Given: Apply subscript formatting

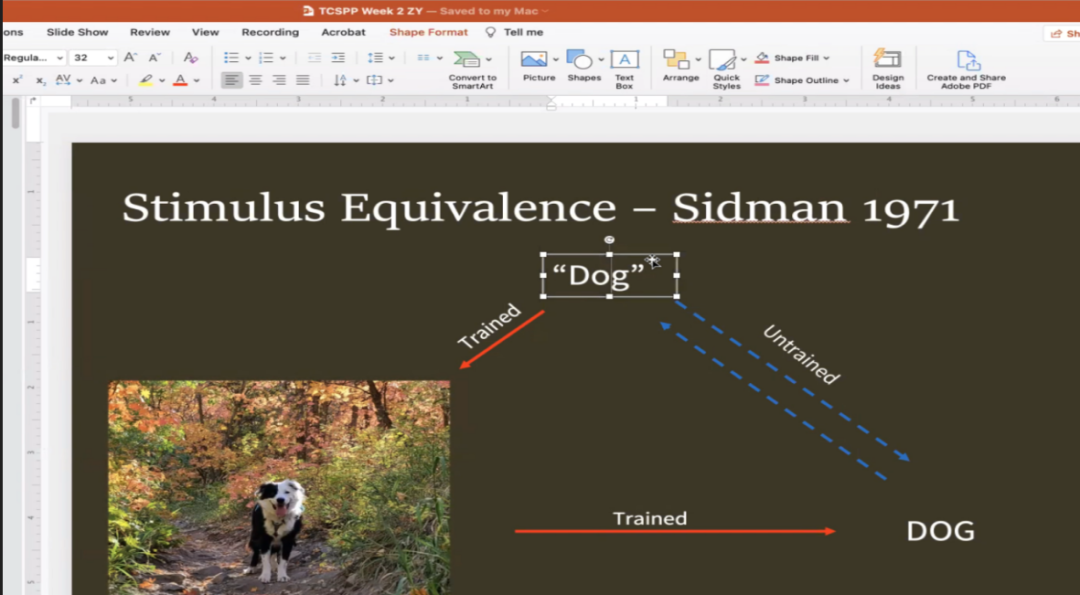Looking at the screenshot, I should (x=41, y=81).
